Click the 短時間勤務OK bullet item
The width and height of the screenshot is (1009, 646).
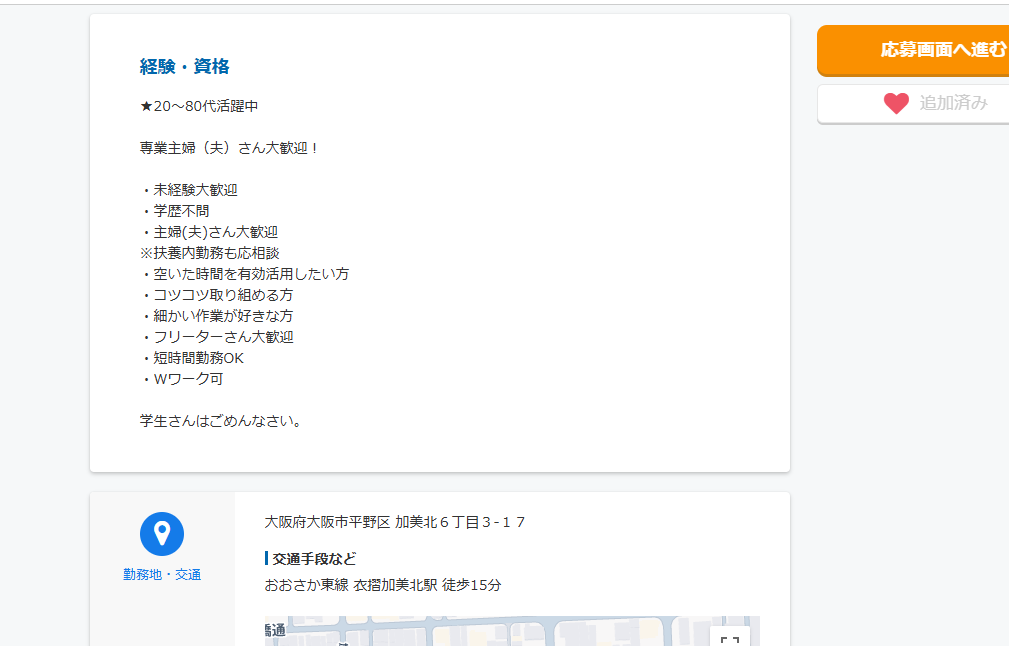(x=198, y=358)
